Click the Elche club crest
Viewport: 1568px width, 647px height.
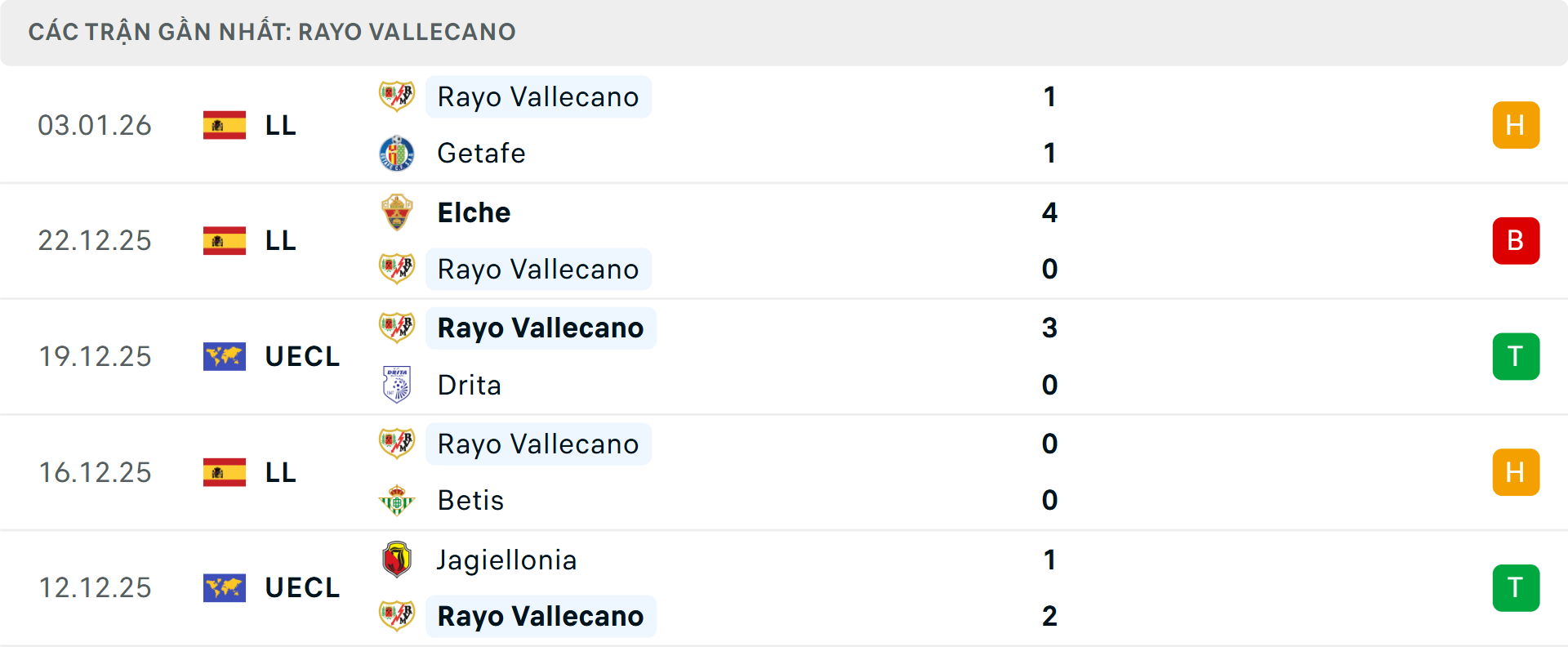[397, 212]
